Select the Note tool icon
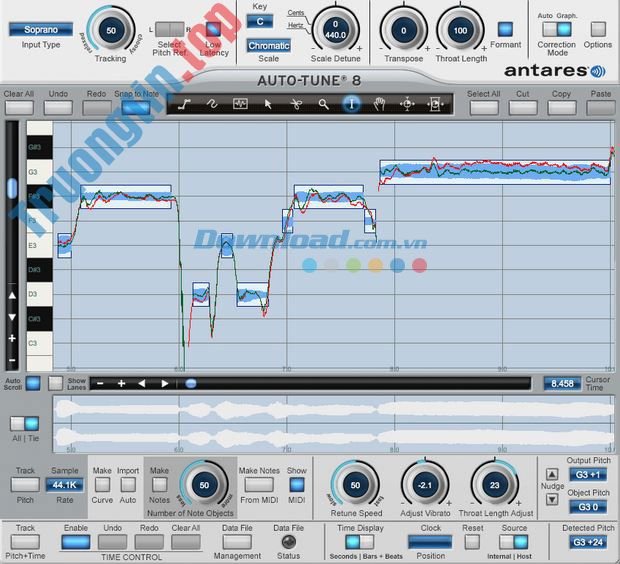This screenshot has height=564, width=620. [x=240, y=103]
